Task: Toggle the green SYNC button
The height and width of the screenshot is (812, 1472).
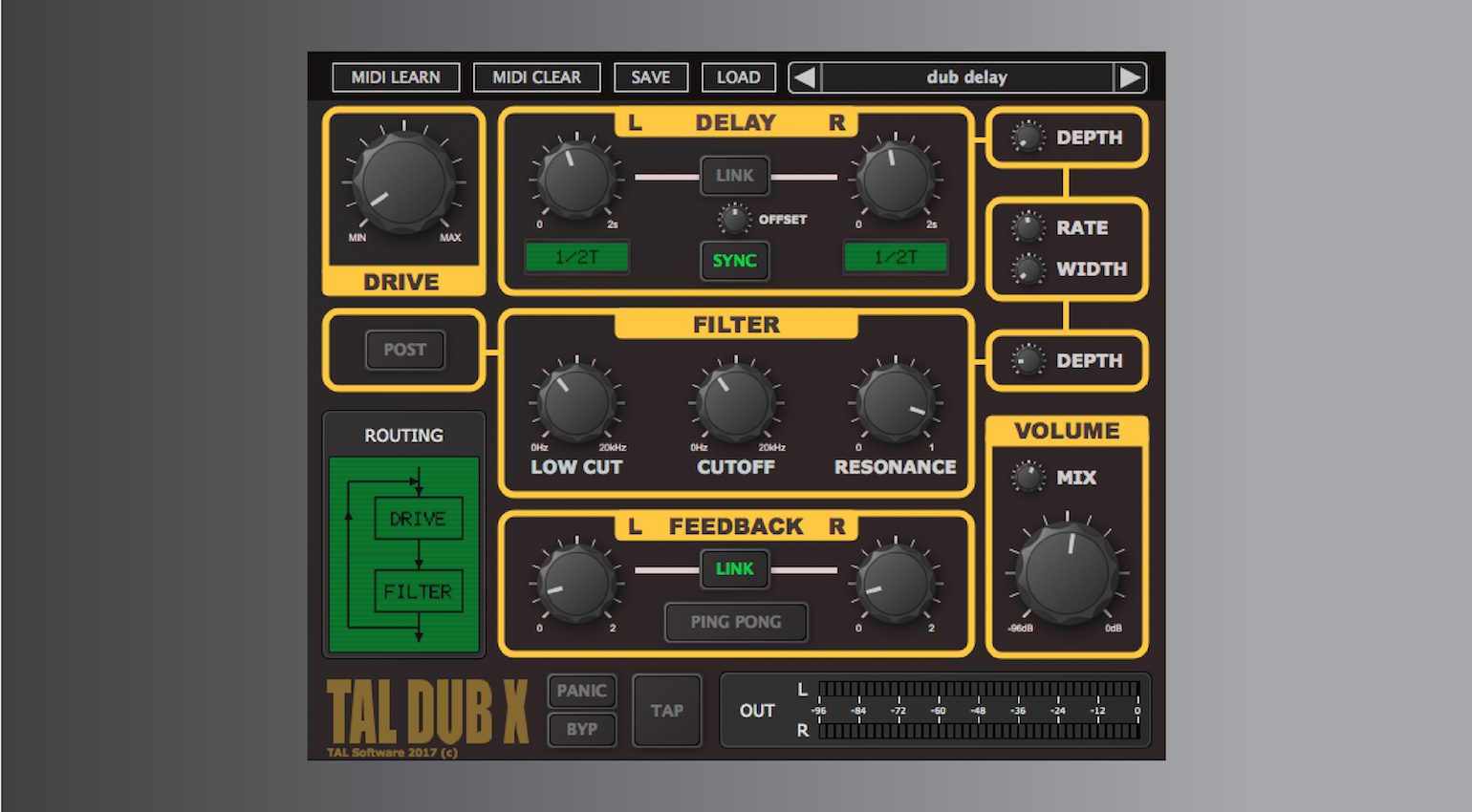Action: pos(735,260)
